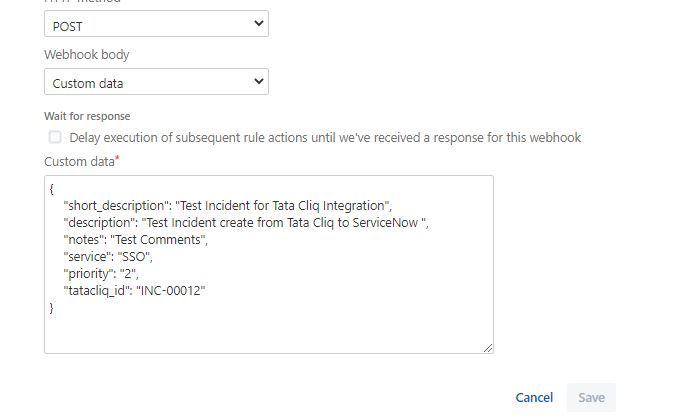Click the empty area at the textarea bottom
The image size is (699, 420).
(267, 334)
